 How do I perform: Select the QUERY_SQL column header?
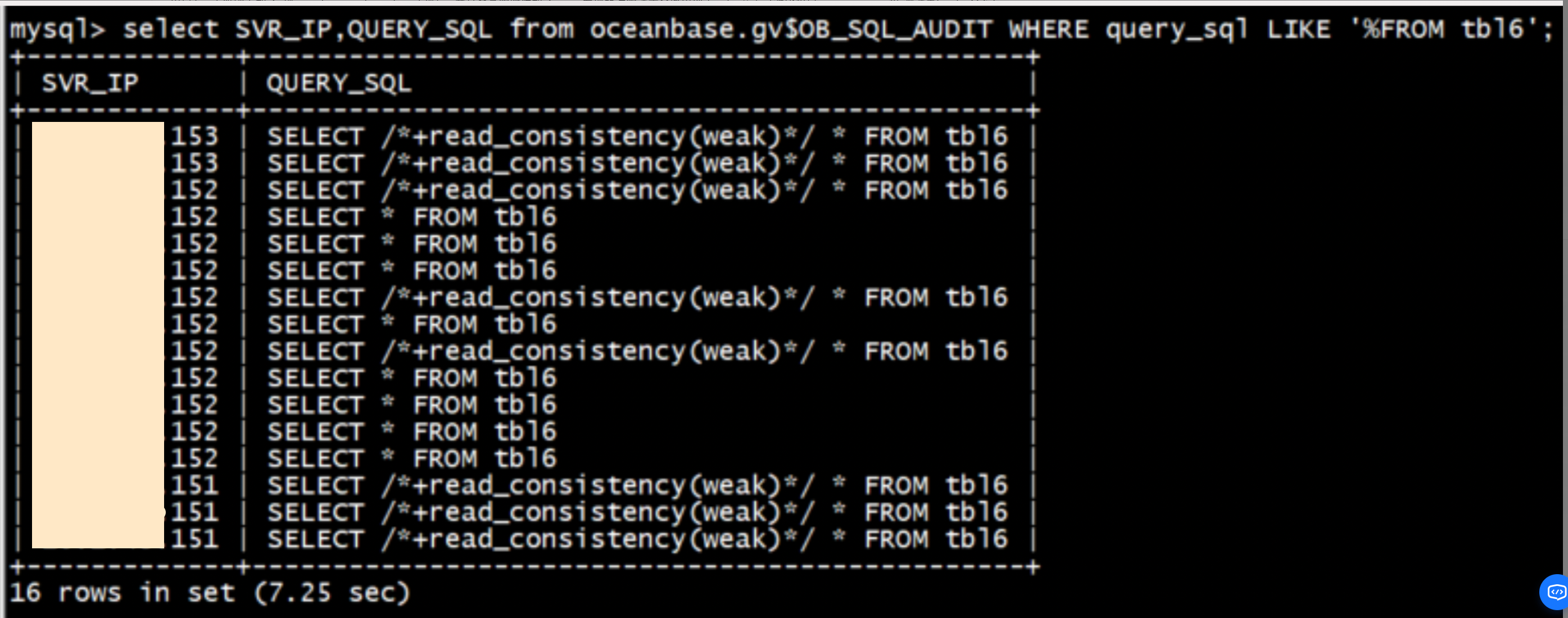[x=338, y=83]
